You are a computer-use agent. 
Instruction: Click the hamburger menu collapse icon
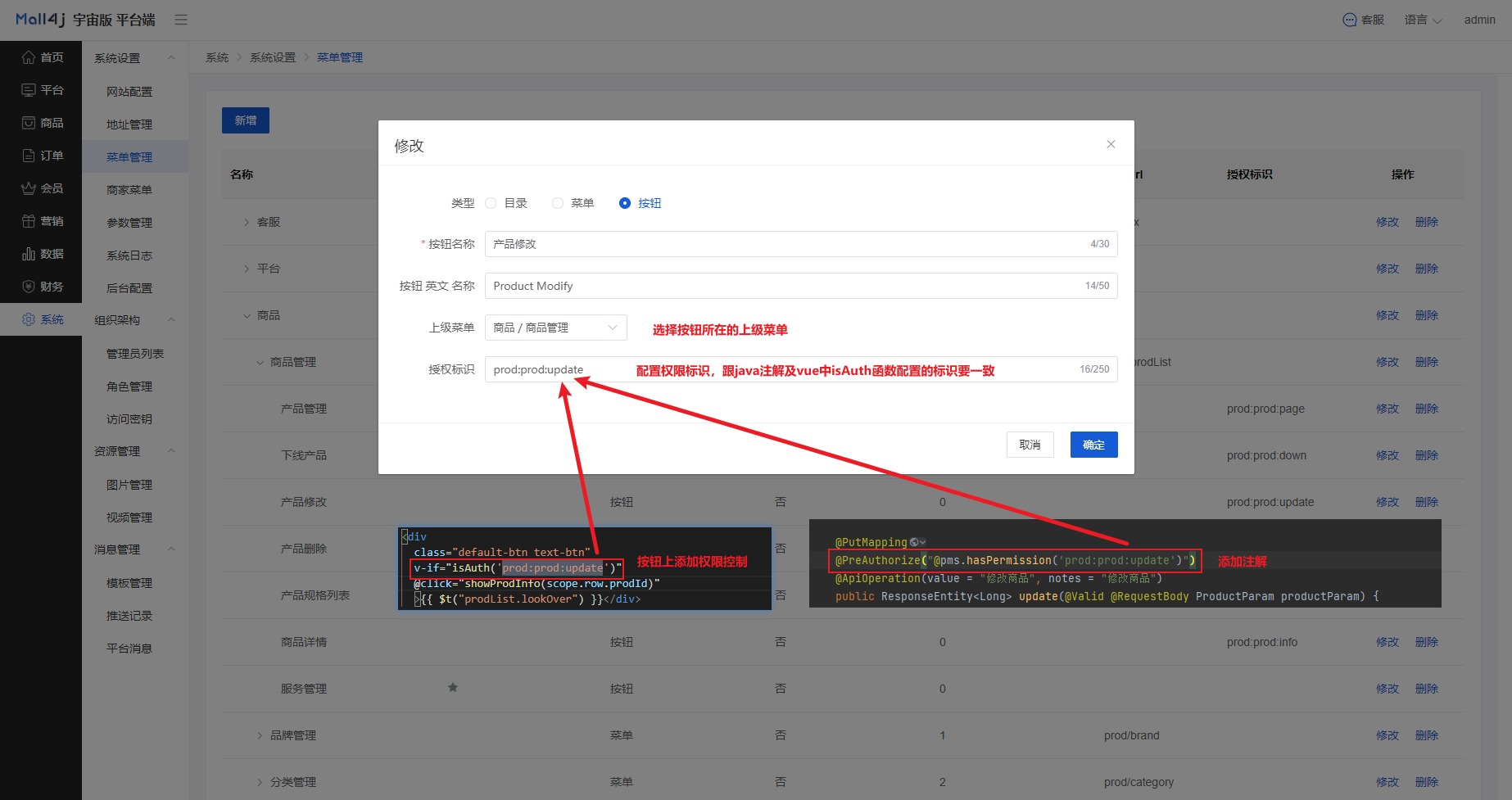pyautogui.click(x=181, y=20)
